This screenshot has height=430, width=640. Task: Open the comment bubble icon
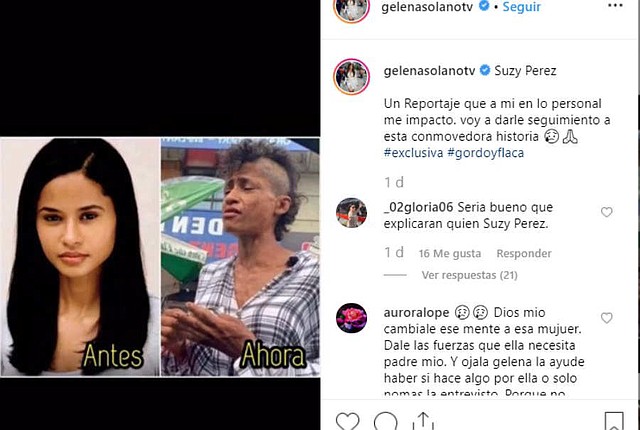[385, 421]
